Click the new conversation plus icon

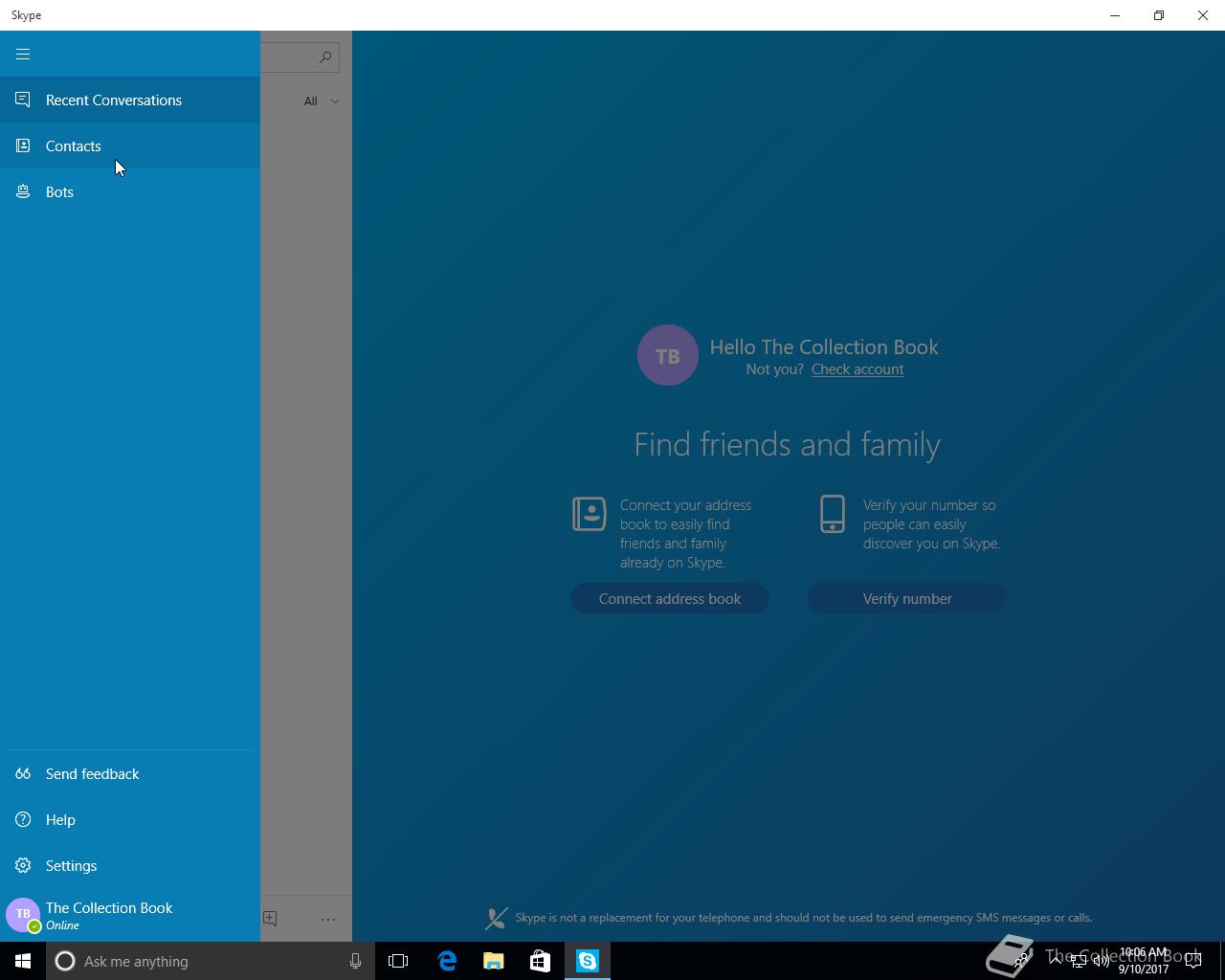click(270, 918)
